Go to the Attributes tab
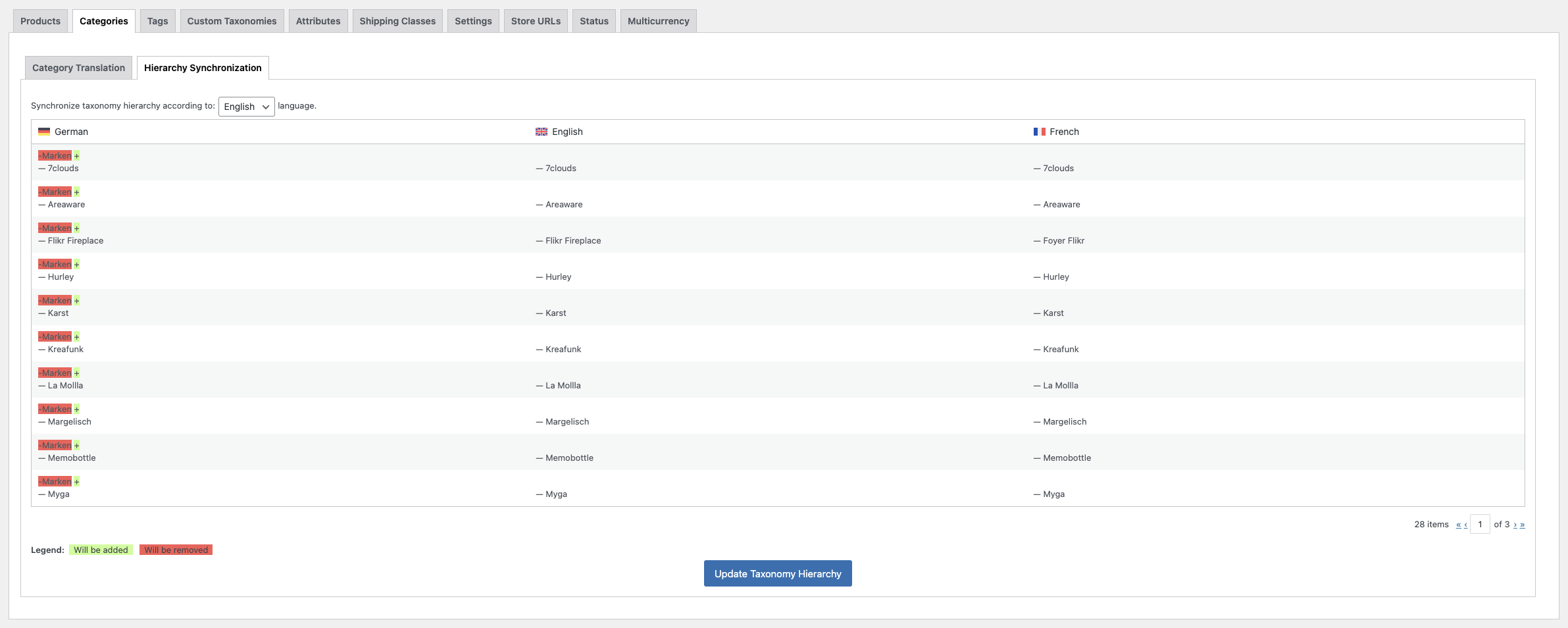1568x628 pixels. tap(318, 21)
